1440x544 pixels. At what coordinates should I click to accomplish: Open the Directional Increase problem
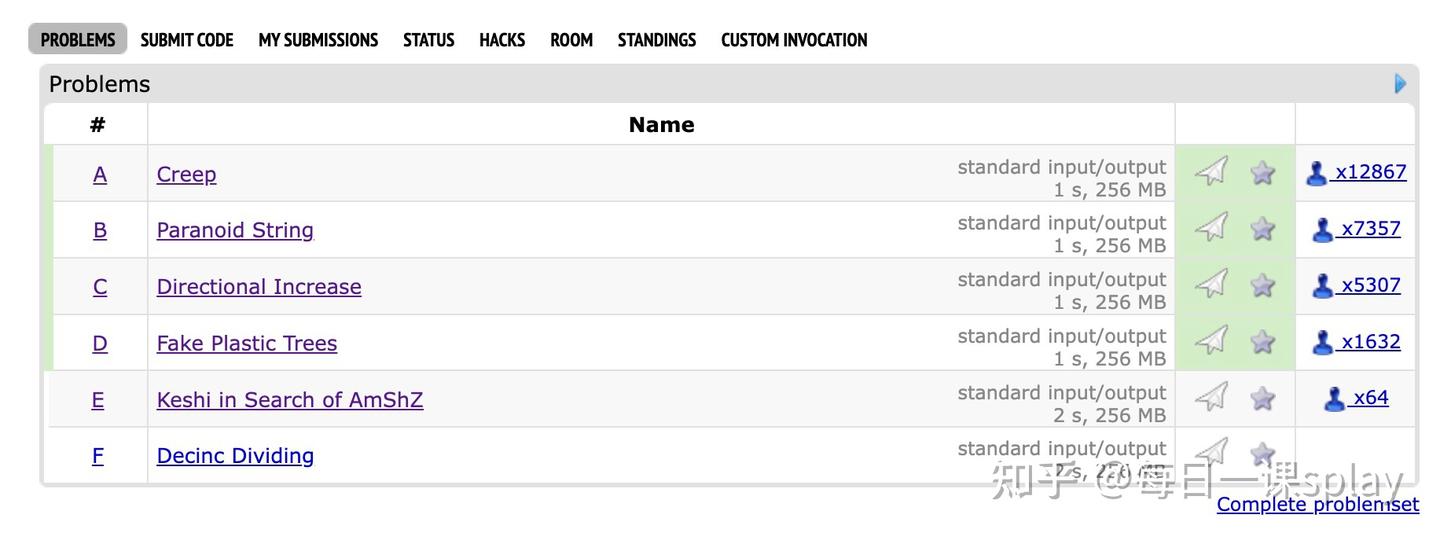(259, 287)
